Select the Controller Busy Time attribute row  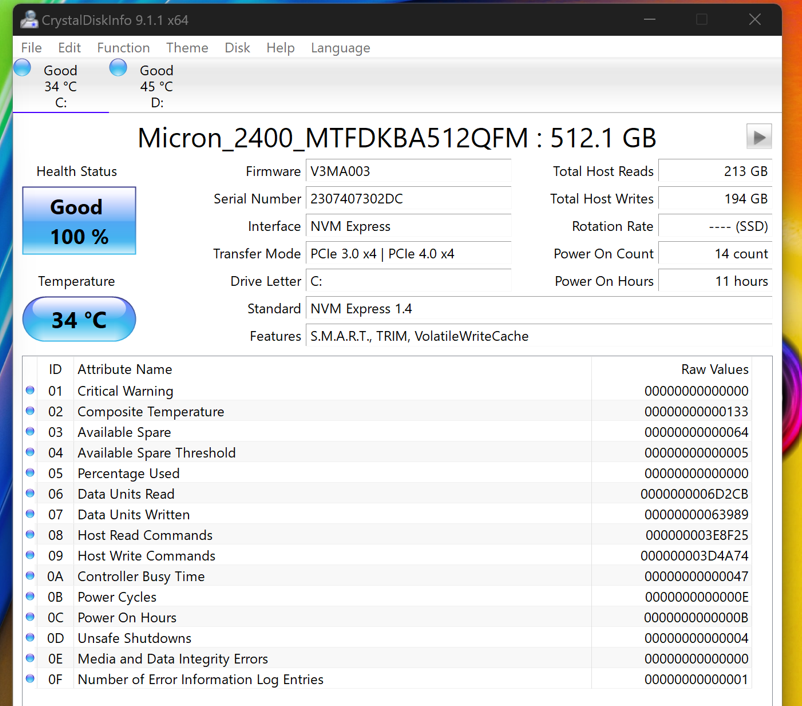(388, 576)
